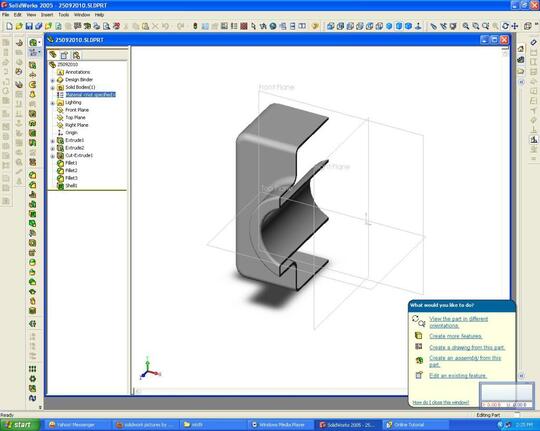
Task: Click the Rebuild traffic light icon
Action: coord(195,26)
